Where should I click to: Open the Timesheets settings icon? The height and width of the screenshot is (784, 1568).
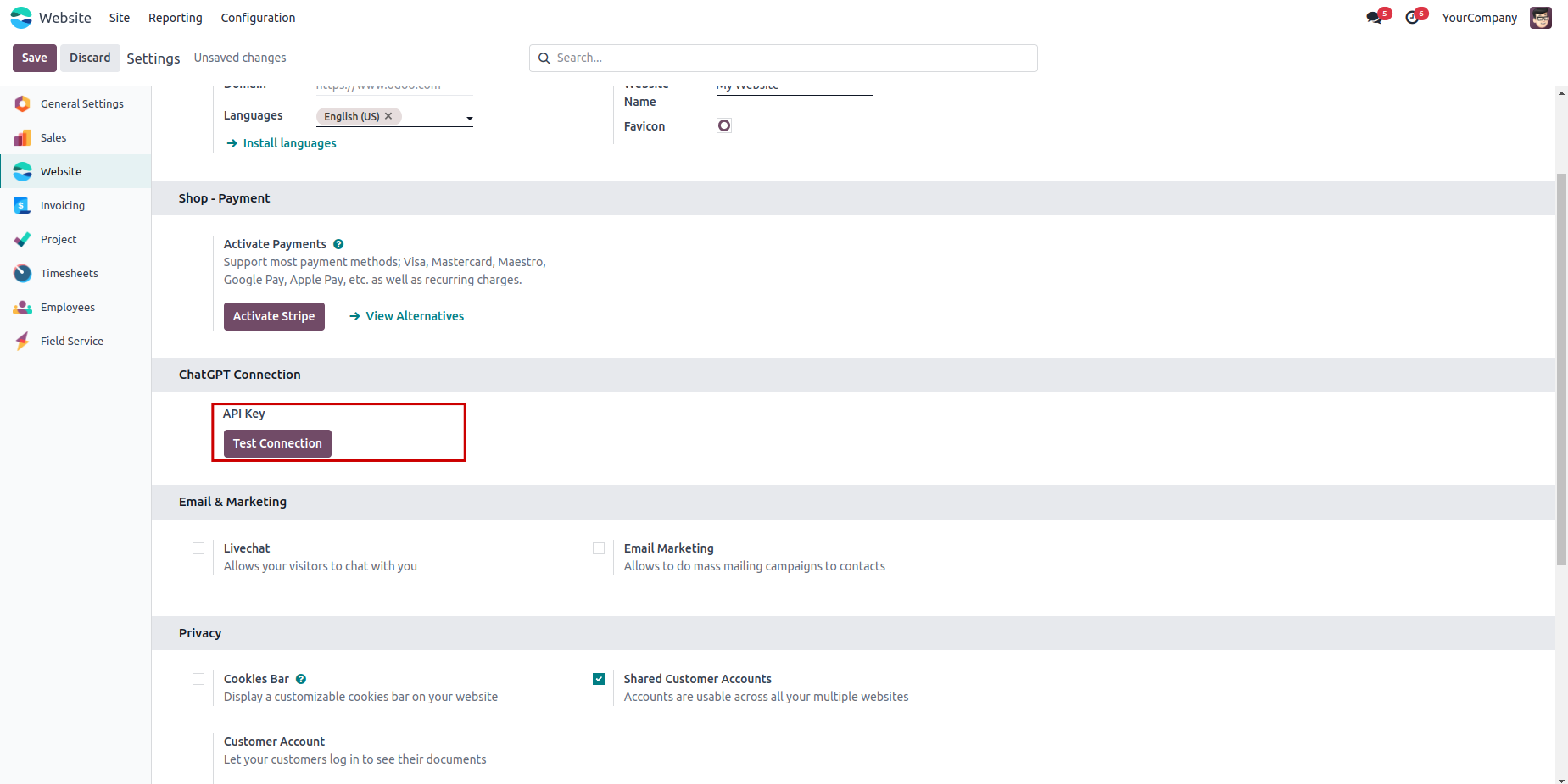pyautogui.click(x=23, y=274)
